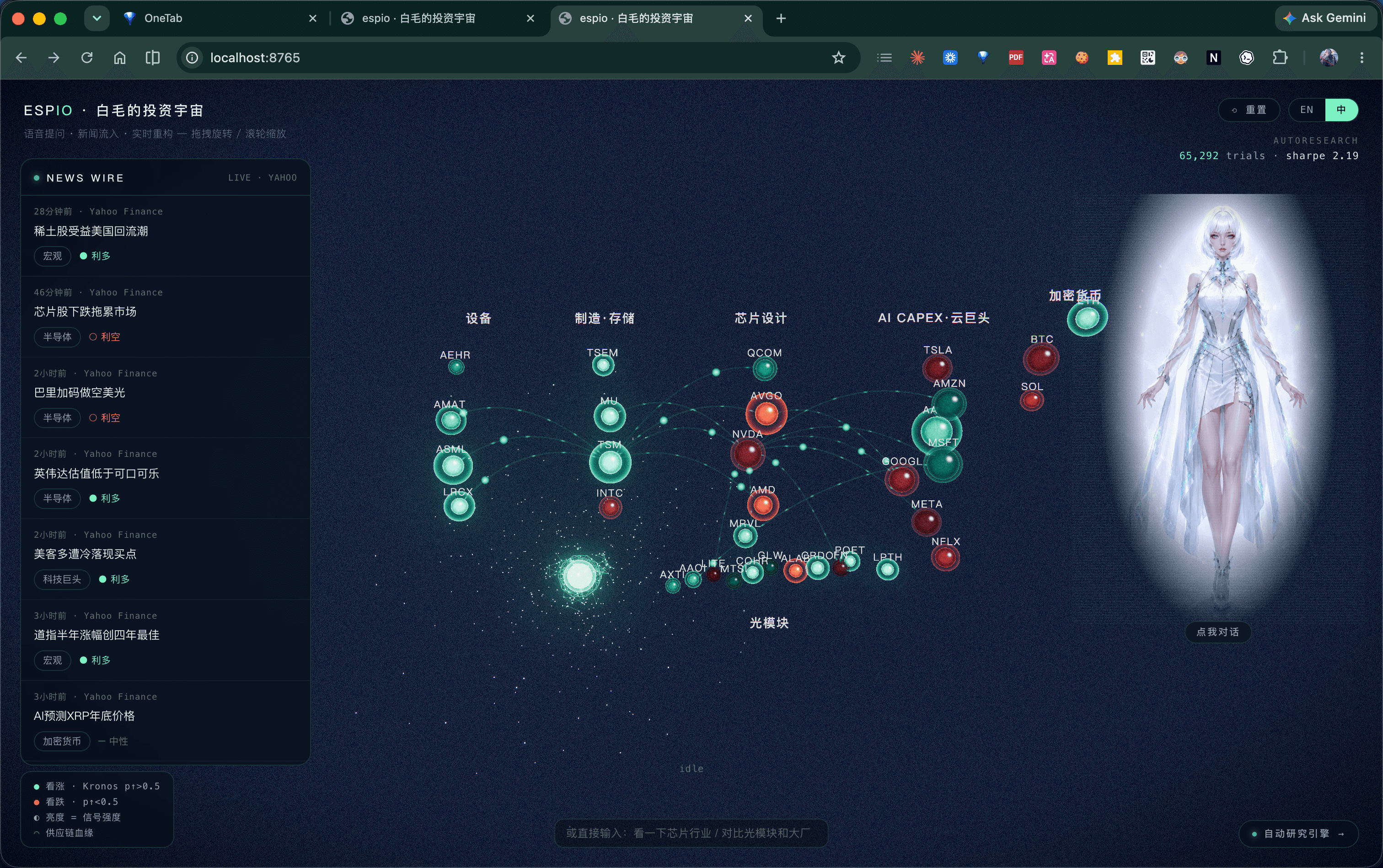This screenshot has width=1383, height=868.
Task: Open a new browser tab
Action: coord(781,18)
